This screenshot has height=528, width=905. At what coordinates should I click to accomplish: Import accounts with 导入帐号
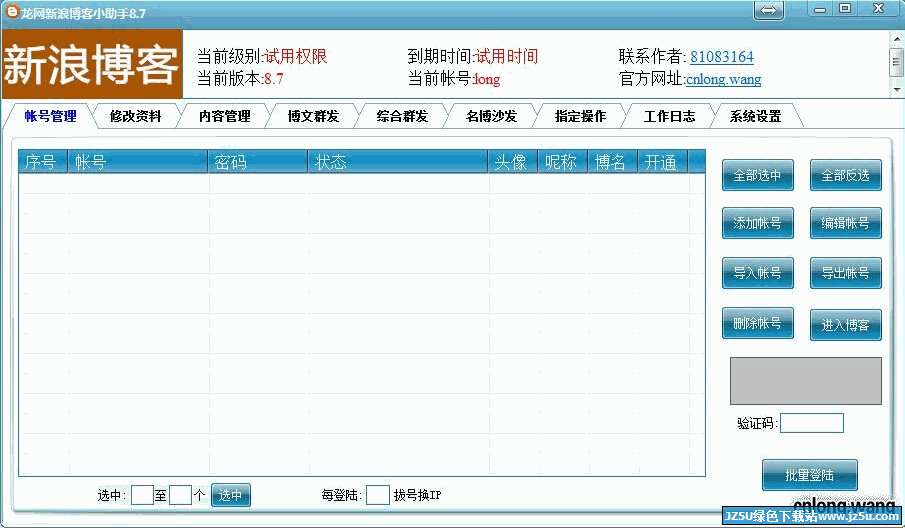757,273
